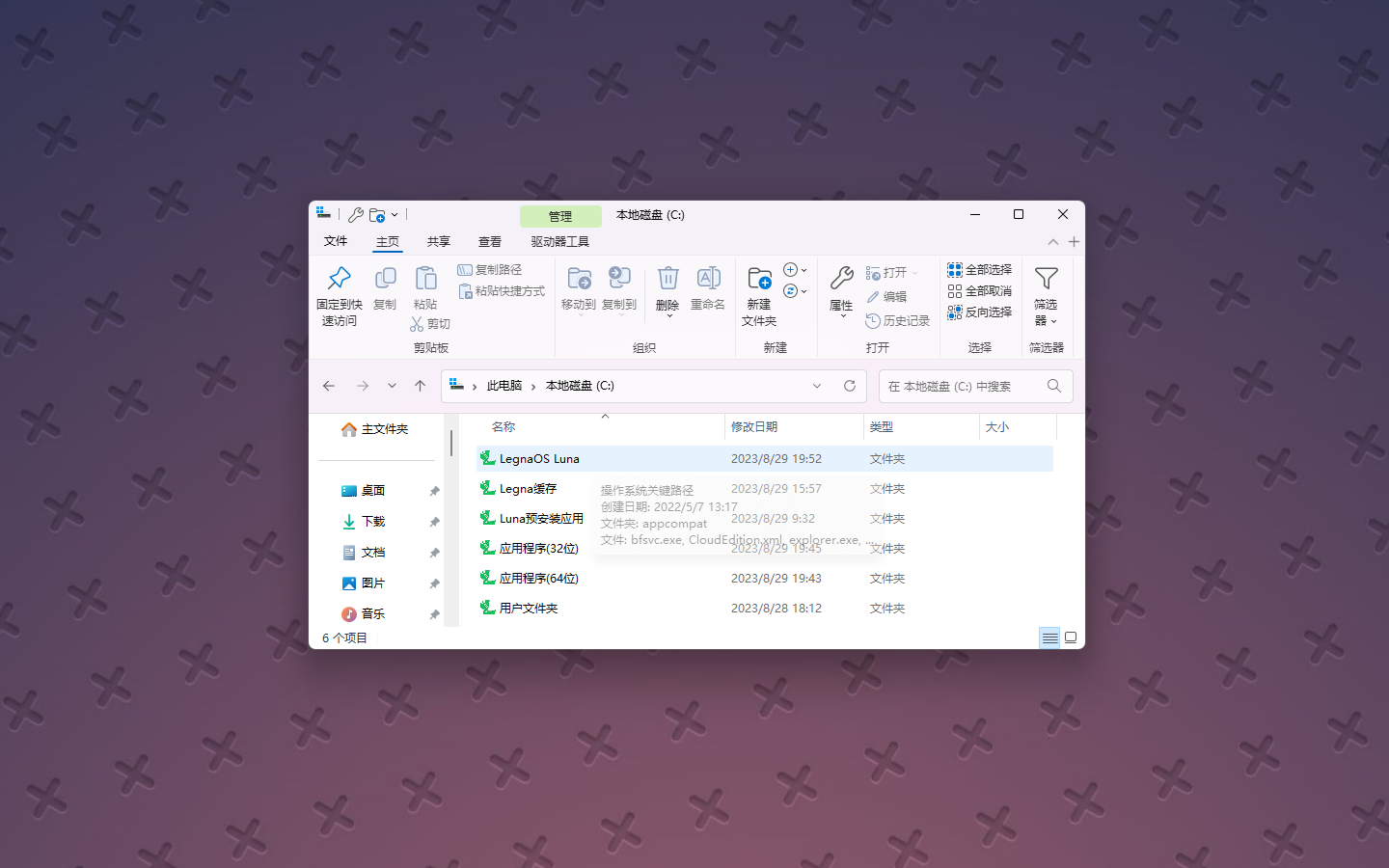This screenshot has width=1389, height=868.
Task: Open 历史记录 history button
Action: click(x=898, y=321)
